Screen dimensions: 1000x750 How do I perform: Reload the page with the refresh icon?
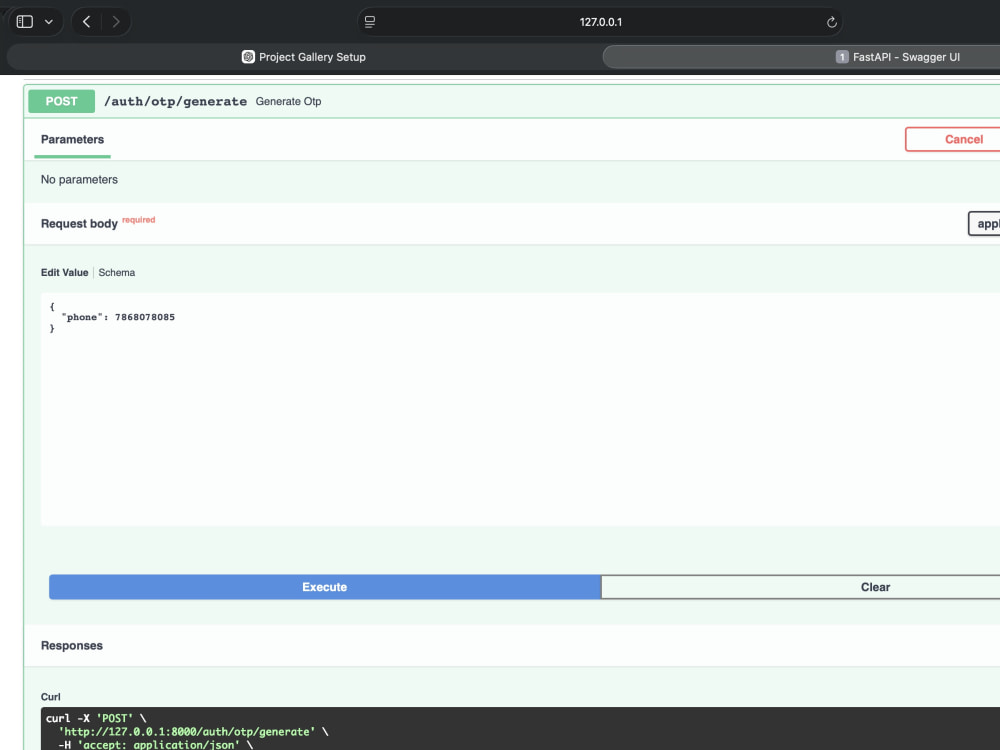pos(832,22)
